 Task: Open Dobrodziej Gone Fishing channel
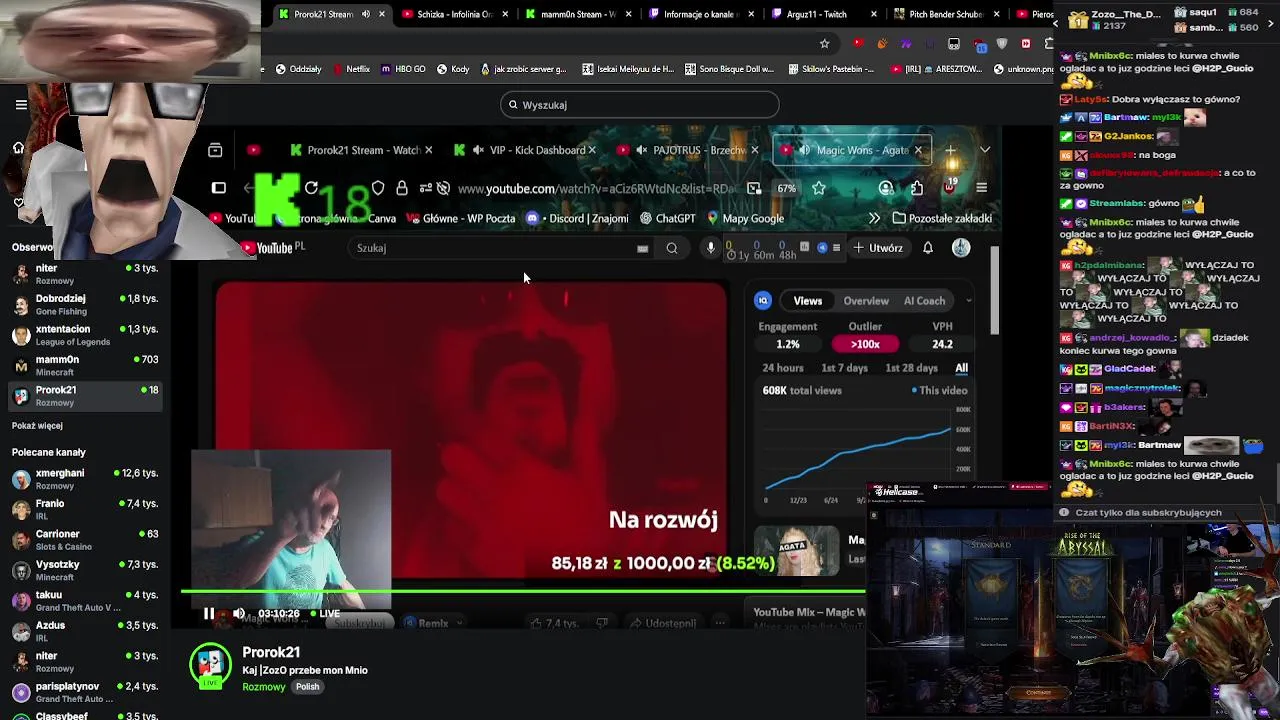click(85, 304)
